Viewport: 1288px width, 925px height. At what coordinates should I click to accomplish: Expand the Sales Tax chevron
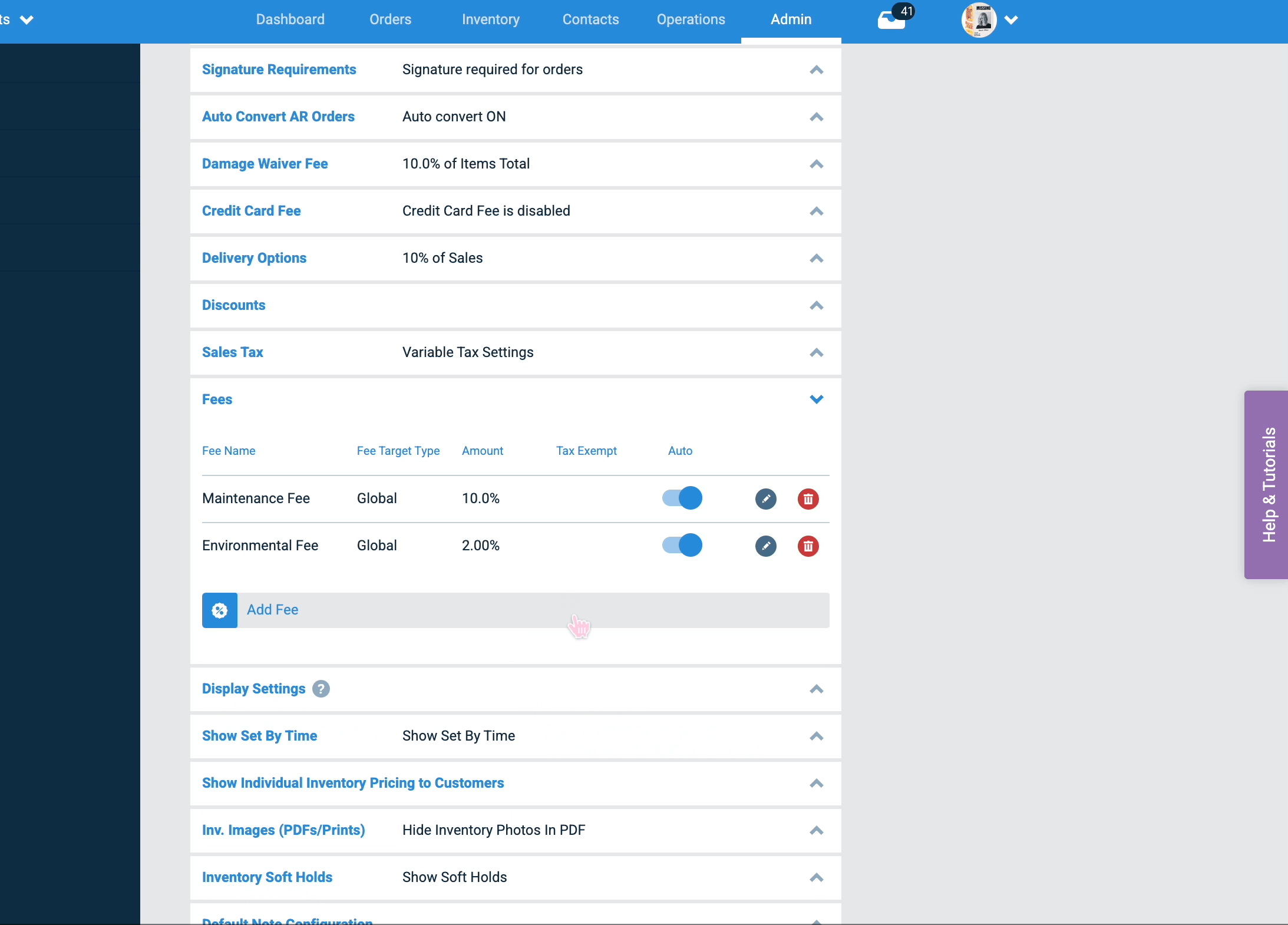pos(817,353)
